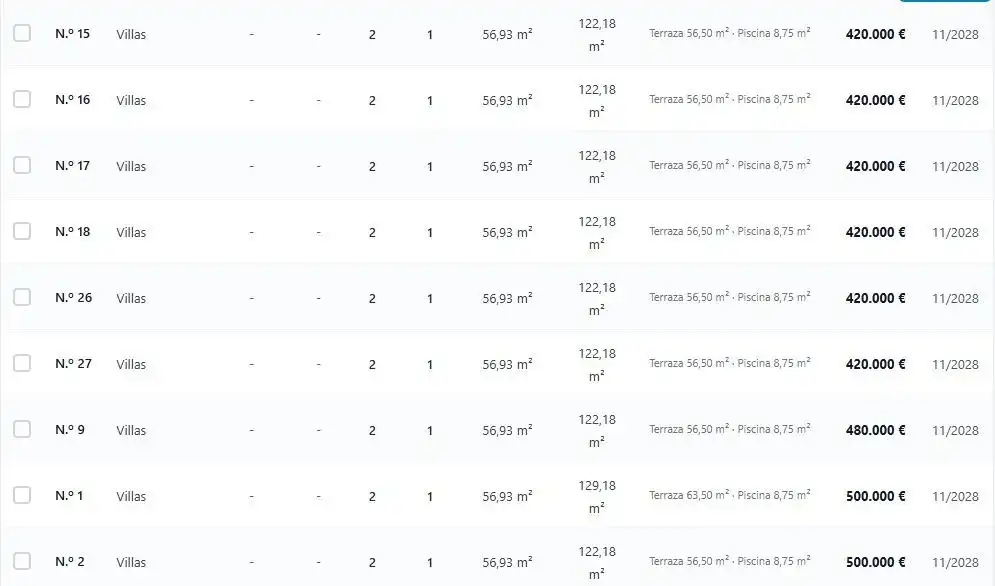This screenshot has width=995, height=586.
Task: Tick the checkbox for villa N.º 15
Action: [22, 33]
